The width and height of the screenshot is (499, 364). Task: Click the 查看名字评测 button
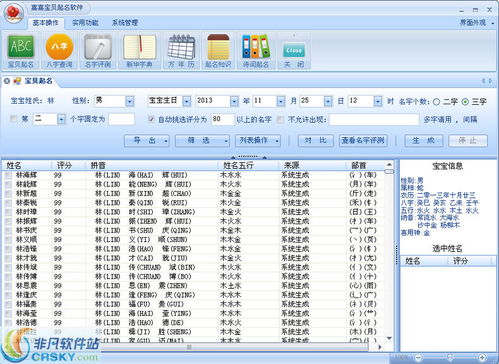pyautogui.click(x=363, y=141)
